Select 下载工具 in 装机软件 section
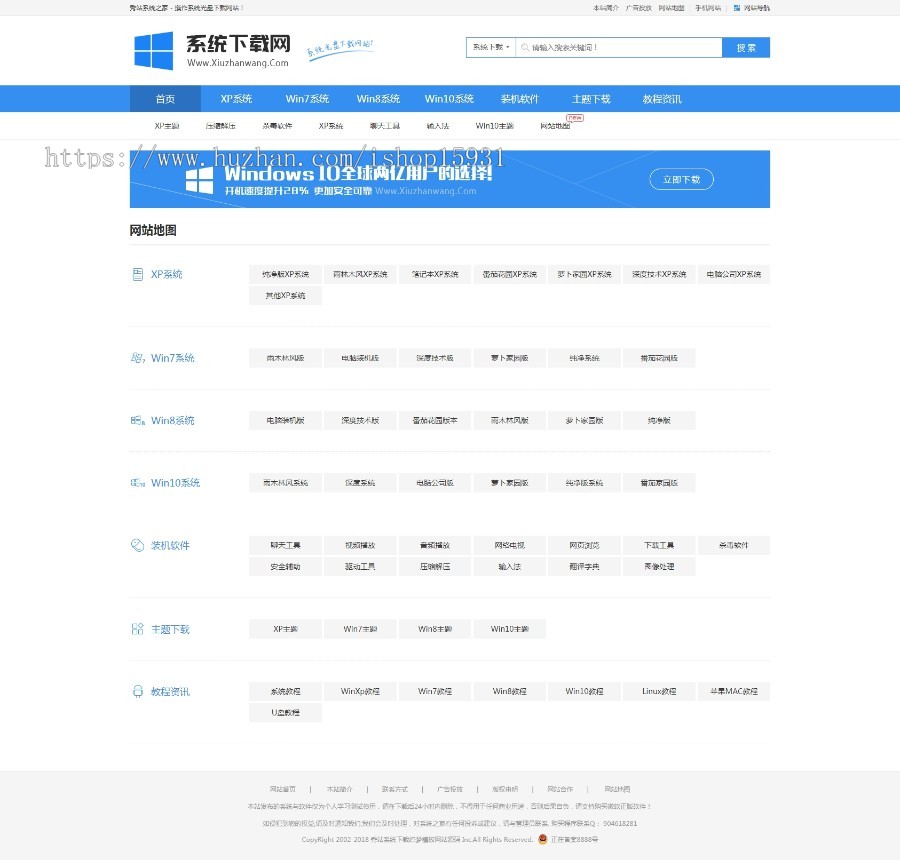This screenshot has height=860, width=900. point(659,545)
